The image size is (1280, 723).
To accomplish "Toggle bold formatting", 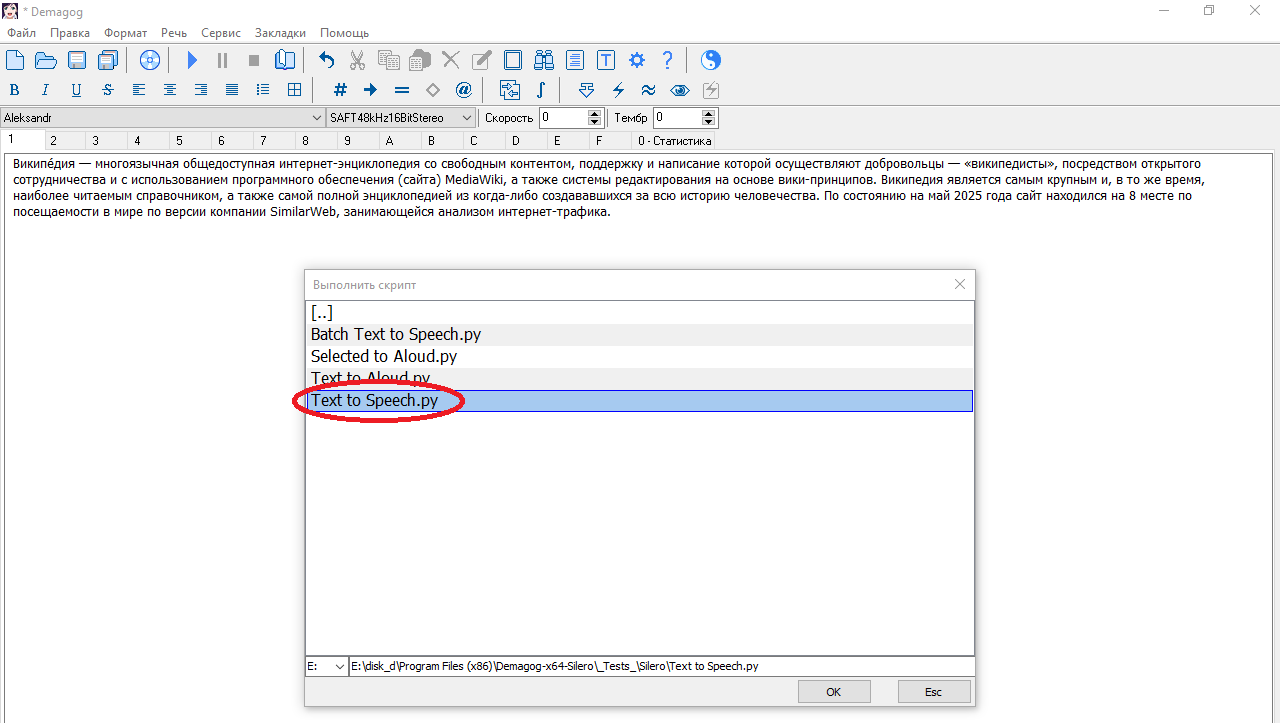I will [x=15, y=90].
